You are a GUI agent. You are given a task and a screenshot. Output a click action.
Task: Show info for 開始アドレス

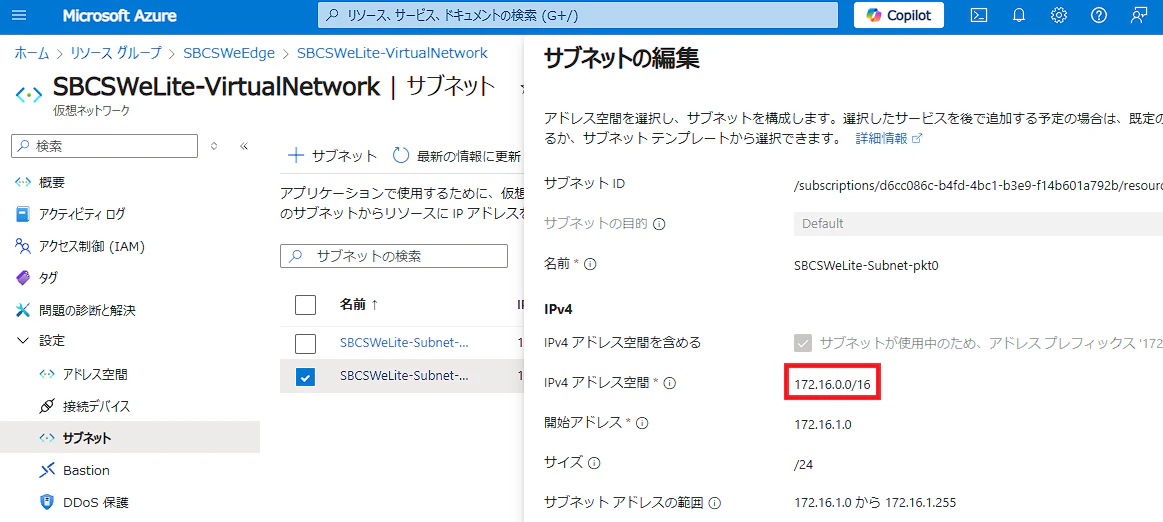point(643,423)
